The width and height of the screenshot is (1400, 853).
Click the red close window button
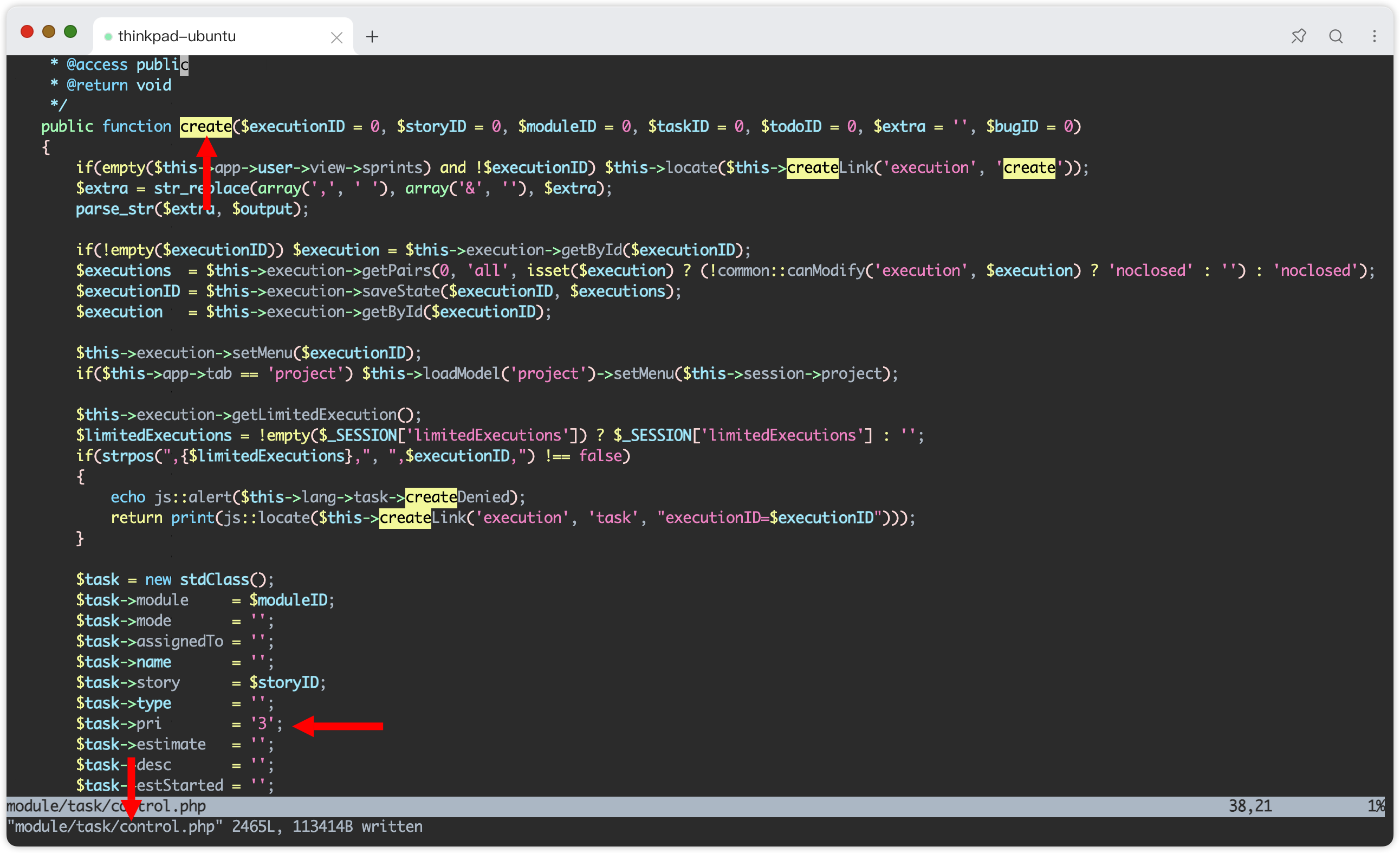pos(27,31)
